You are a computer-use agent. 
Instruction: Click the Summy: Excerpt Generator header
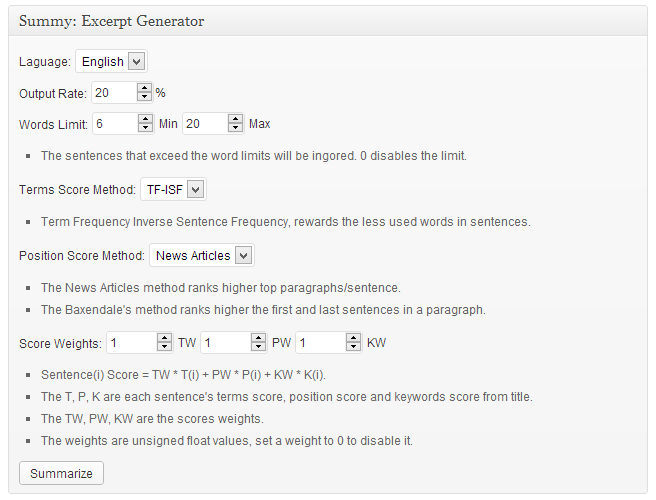[112, 20]
